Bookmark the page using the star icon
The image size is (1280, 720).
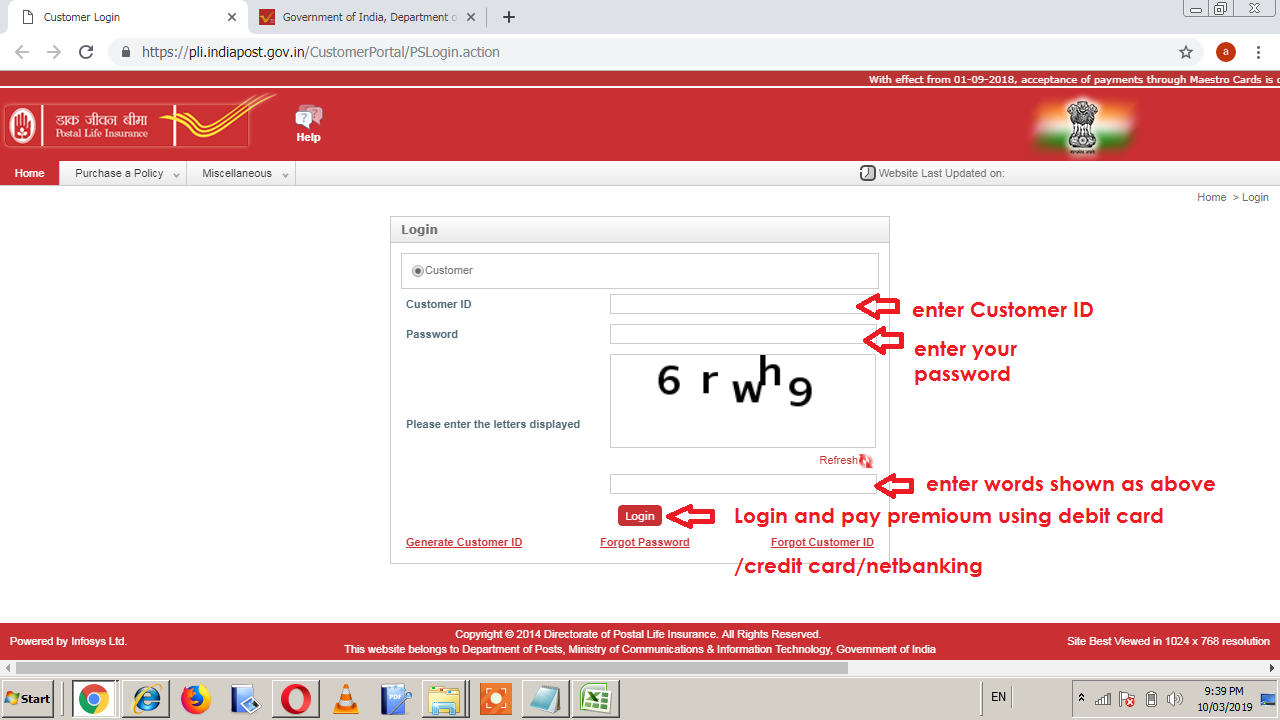coord(1185,51)
